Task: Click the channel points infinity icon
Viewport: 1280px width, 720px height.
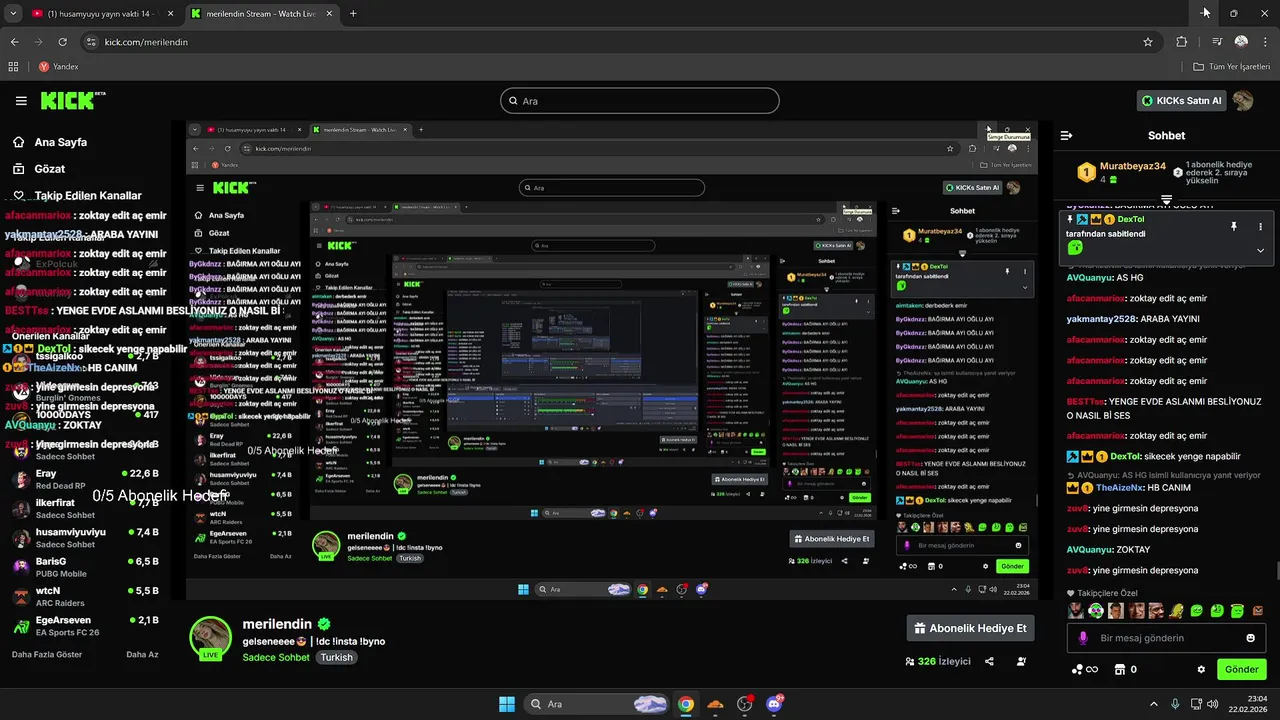Action: pyautogui.click(x=1085, y=669)
